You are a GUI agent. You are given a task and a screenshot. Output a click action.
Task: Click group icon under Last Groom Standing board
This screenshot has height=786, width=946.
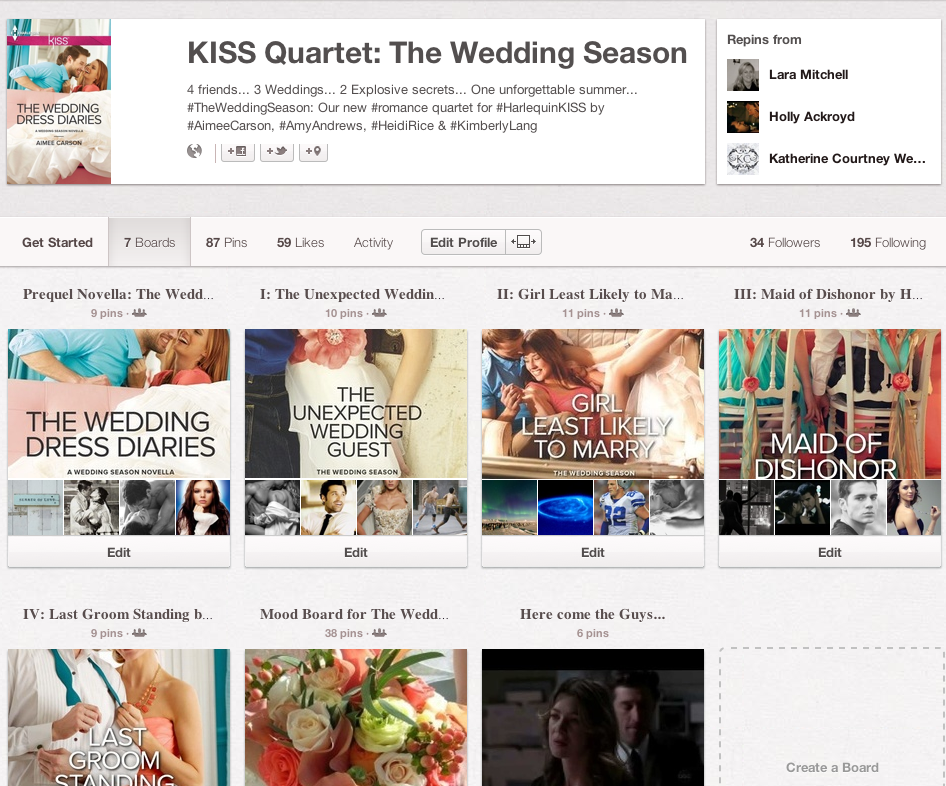(x=139, y=633)
